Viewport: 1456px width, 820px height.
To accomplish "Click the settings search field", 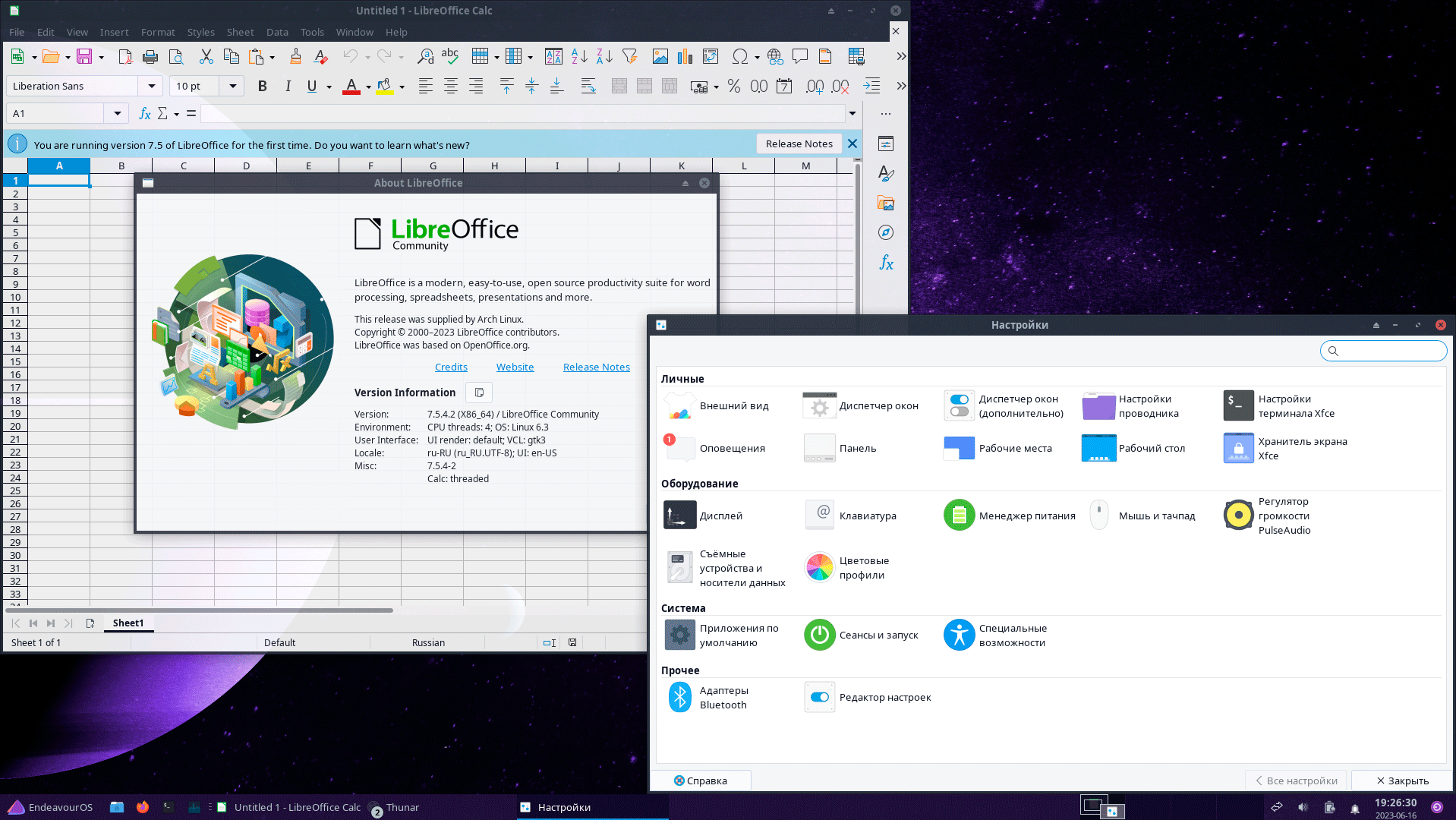I will tap(1389, 351).
